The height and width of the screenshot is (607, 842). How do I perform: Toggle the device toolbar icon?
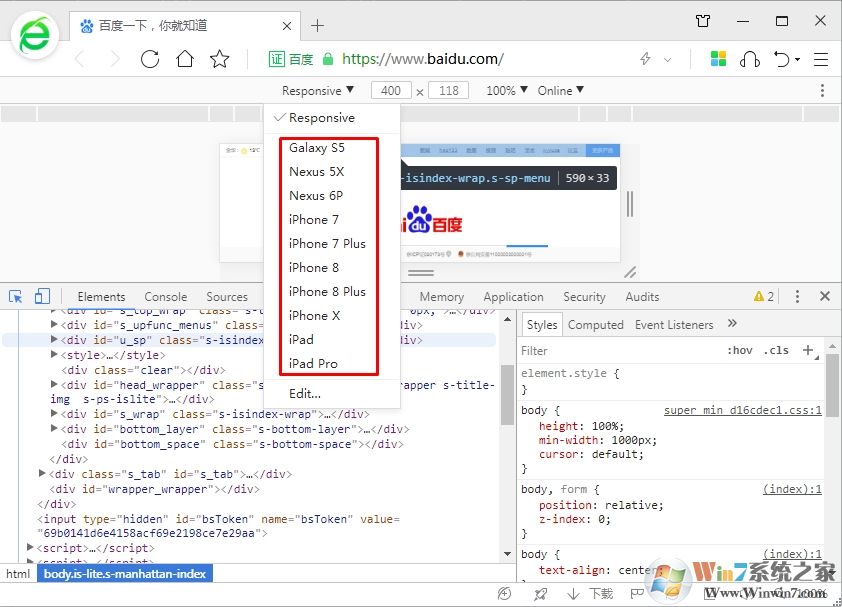coord(42,296)
